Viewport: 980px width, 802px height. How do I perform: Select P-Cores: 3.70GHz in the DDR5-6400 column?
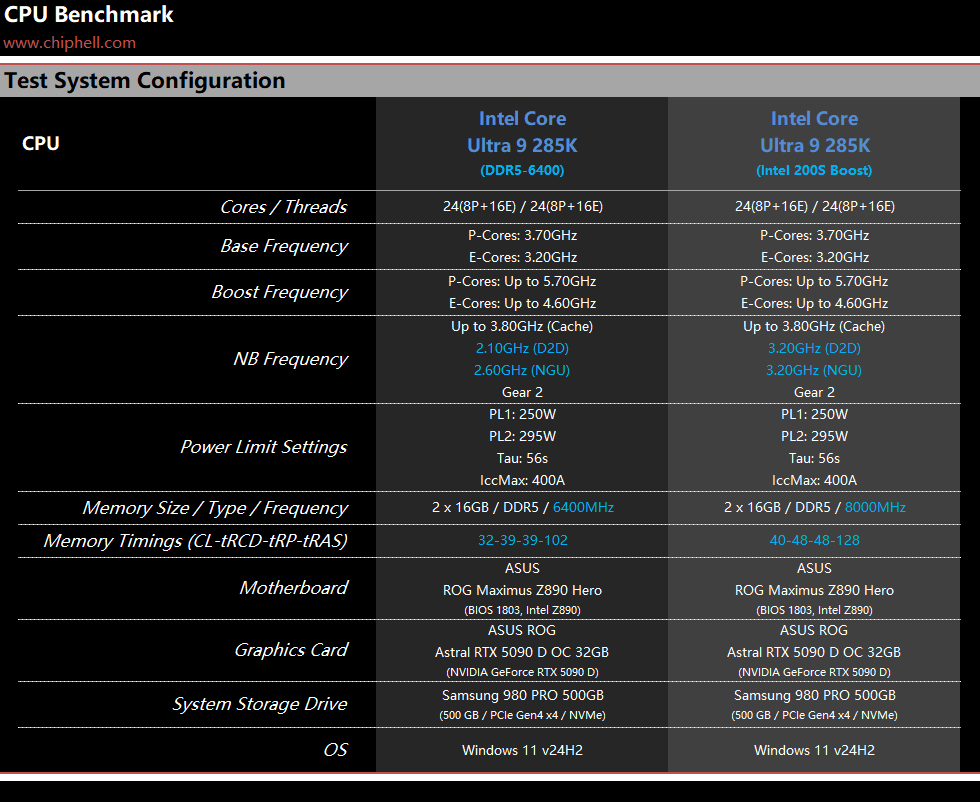(x=522, y=235)
